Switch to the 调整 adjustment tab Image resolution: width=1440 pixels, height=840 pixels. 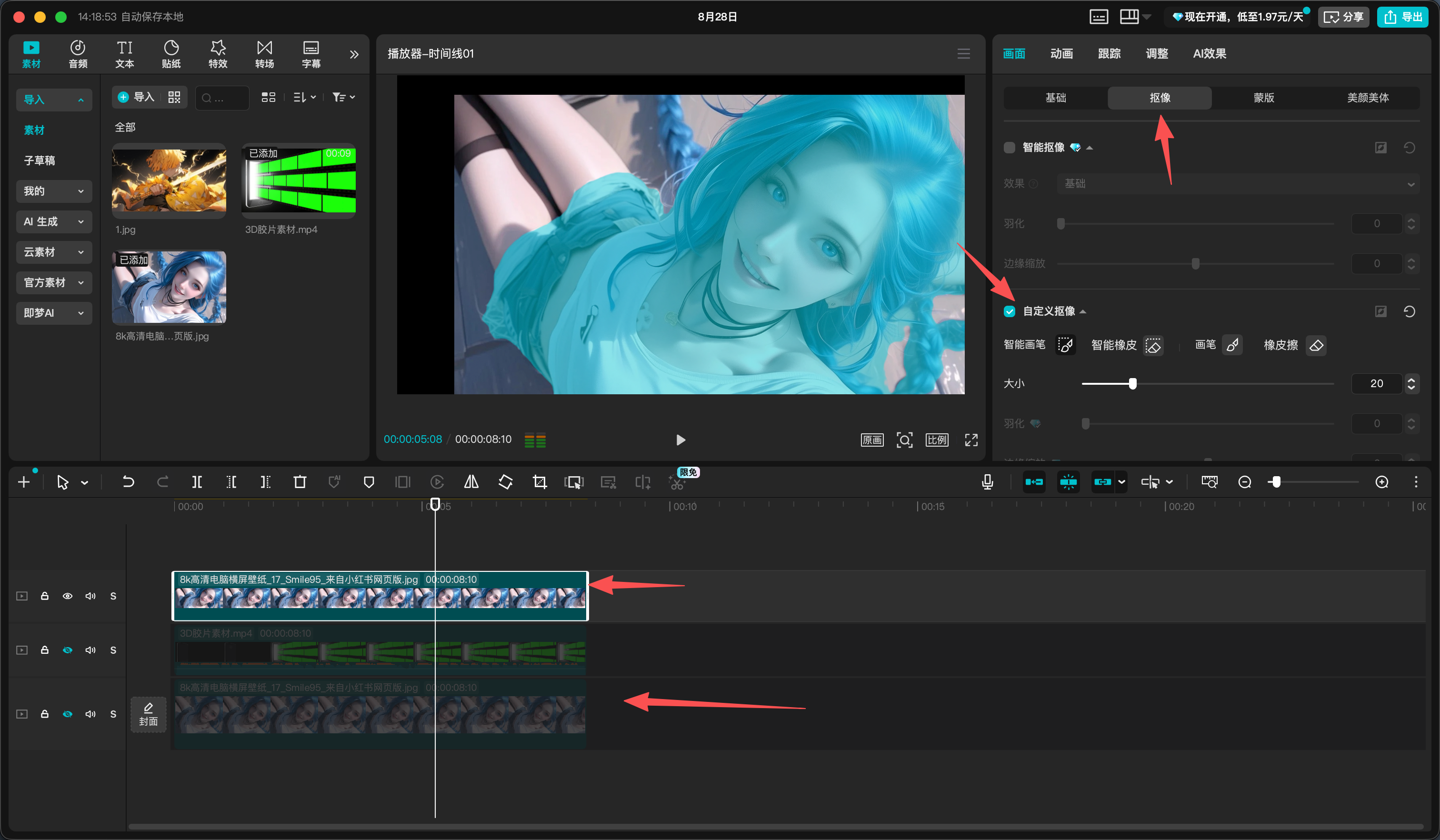(1157, 54)
